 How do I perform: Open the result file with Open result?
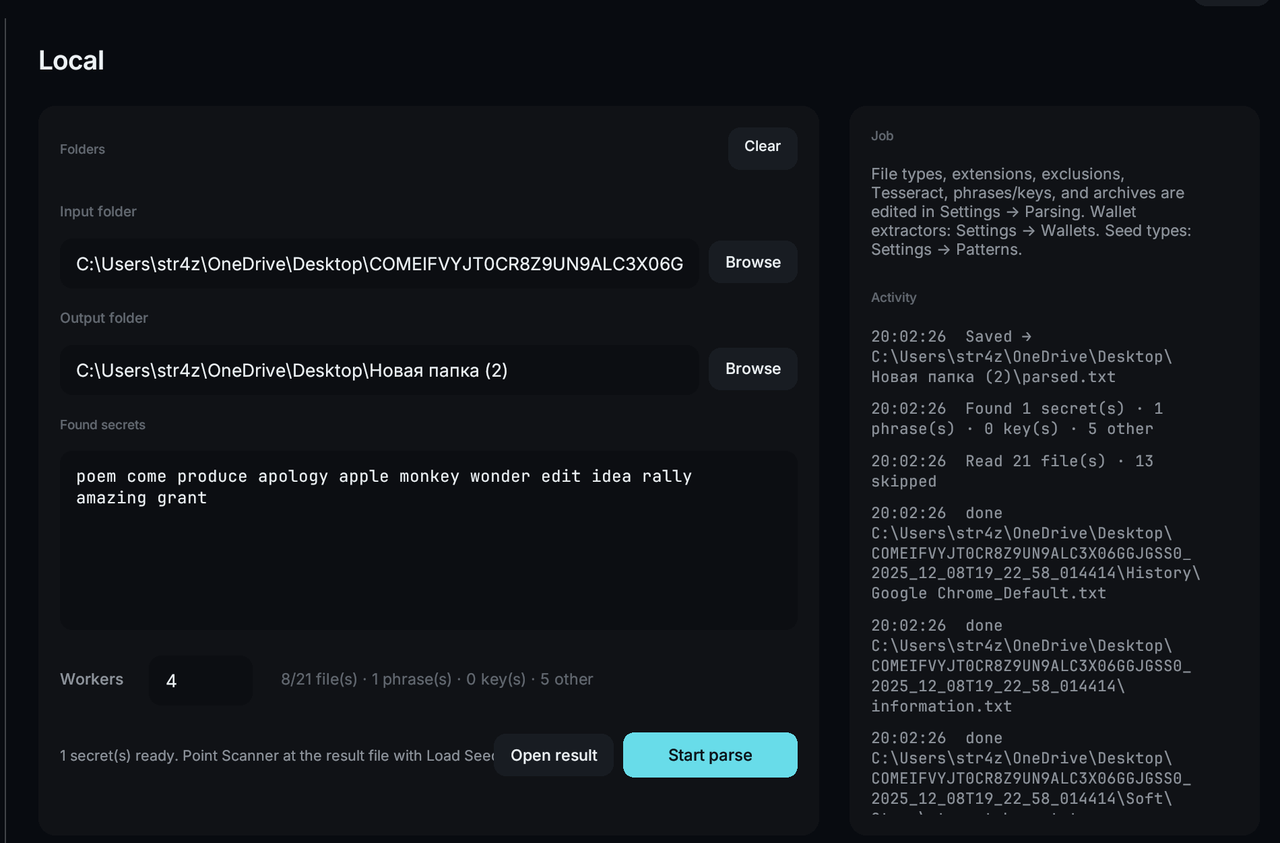554,755
